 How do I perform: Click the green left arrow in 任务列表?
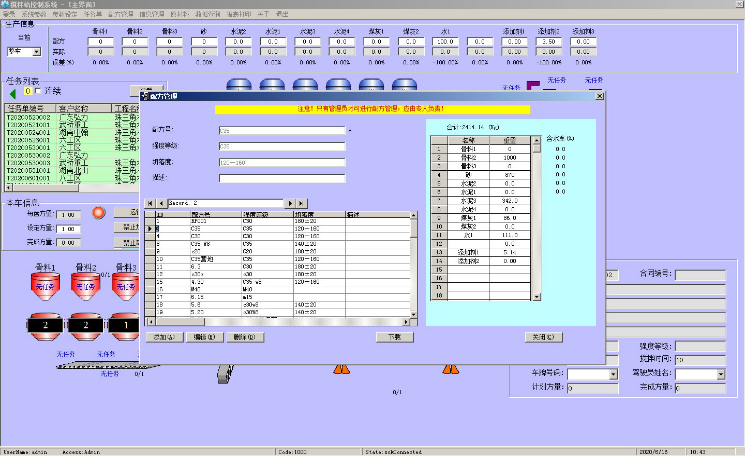click(x=13, y=94)
